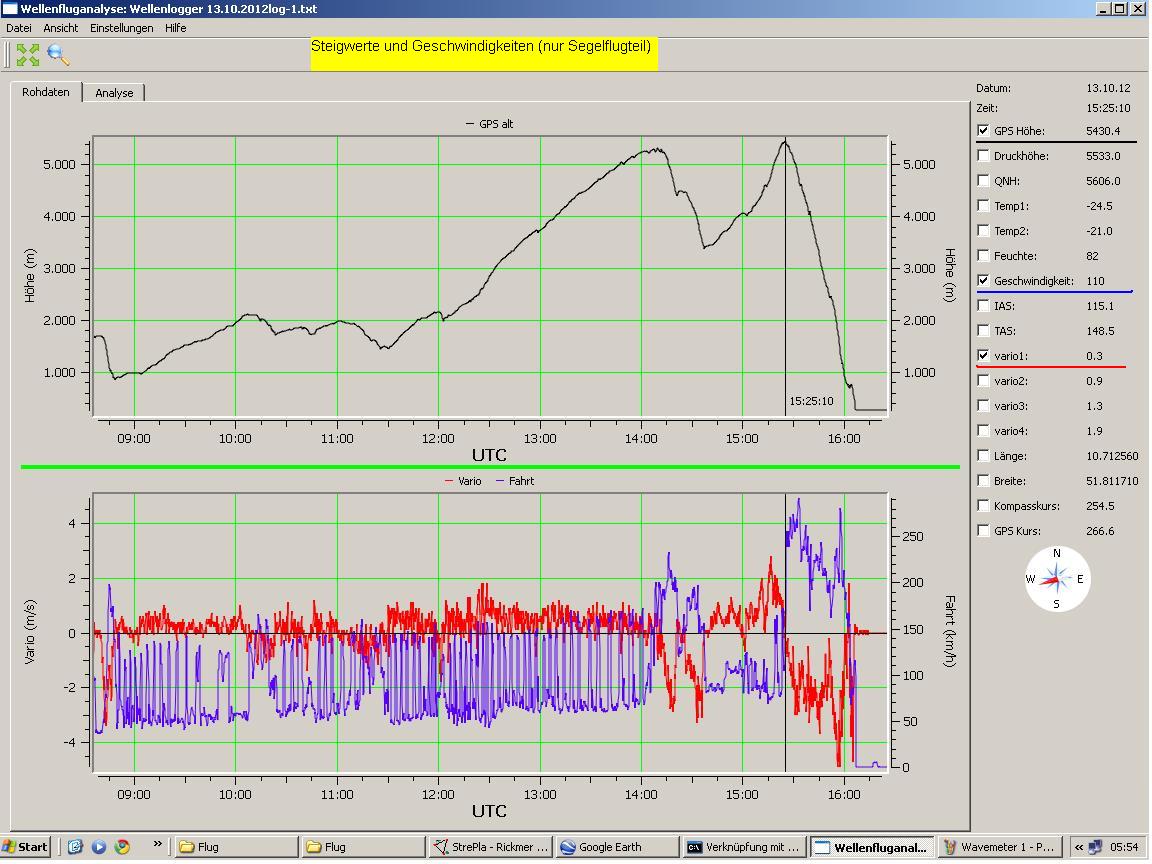Open the Datei menu
The width and height of the screenshot is (1152, 864).
coord(19,28)
